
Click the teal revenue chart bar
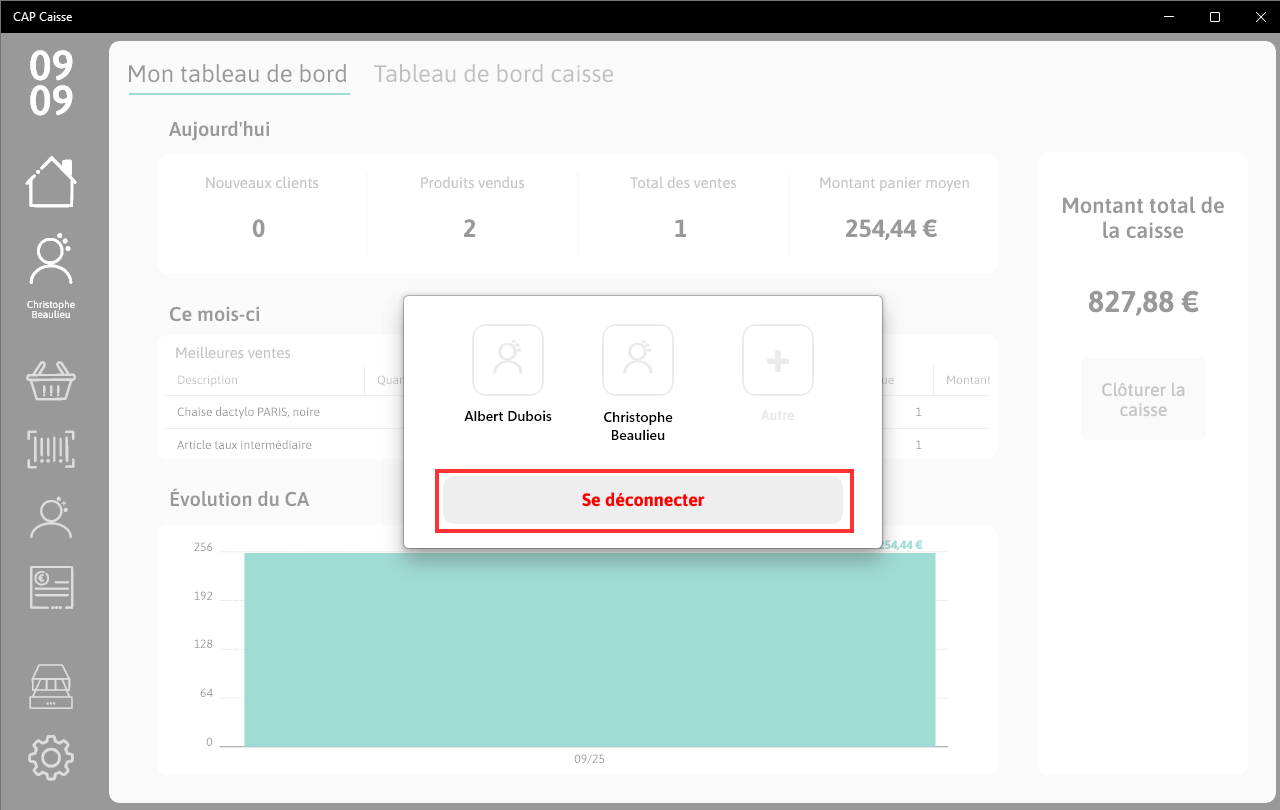coord(590,650)
